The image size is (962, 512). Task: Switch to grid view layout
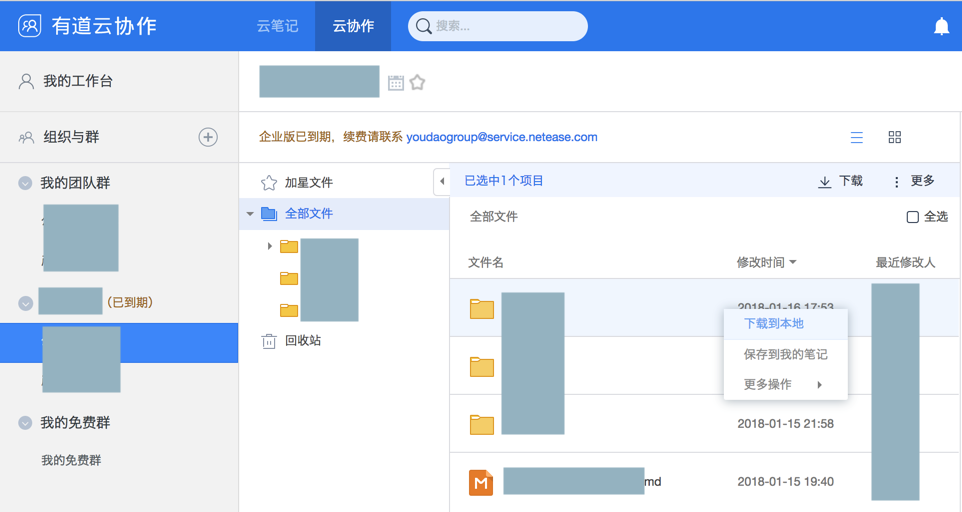(895, 137)
